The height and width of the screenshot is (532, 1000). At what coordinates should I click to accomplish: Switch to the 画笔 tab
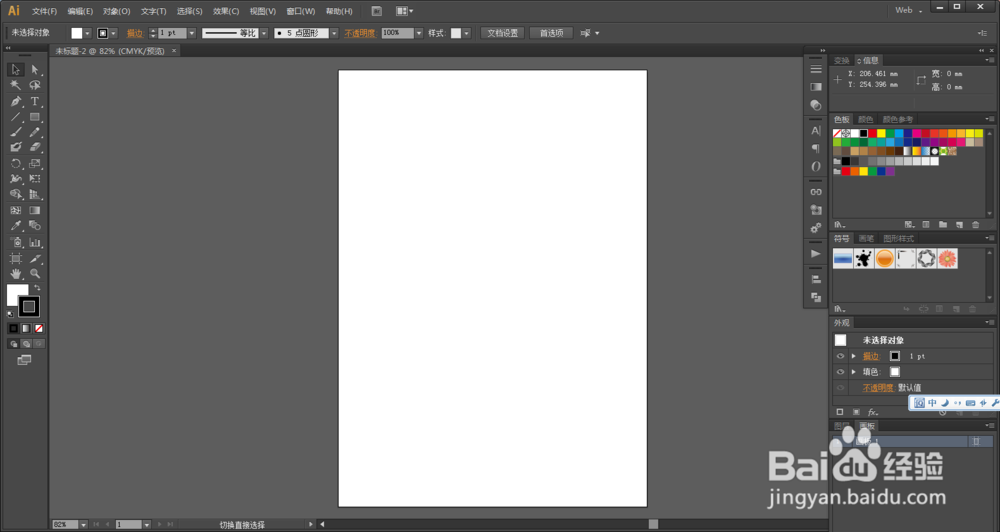click(866, 239)
